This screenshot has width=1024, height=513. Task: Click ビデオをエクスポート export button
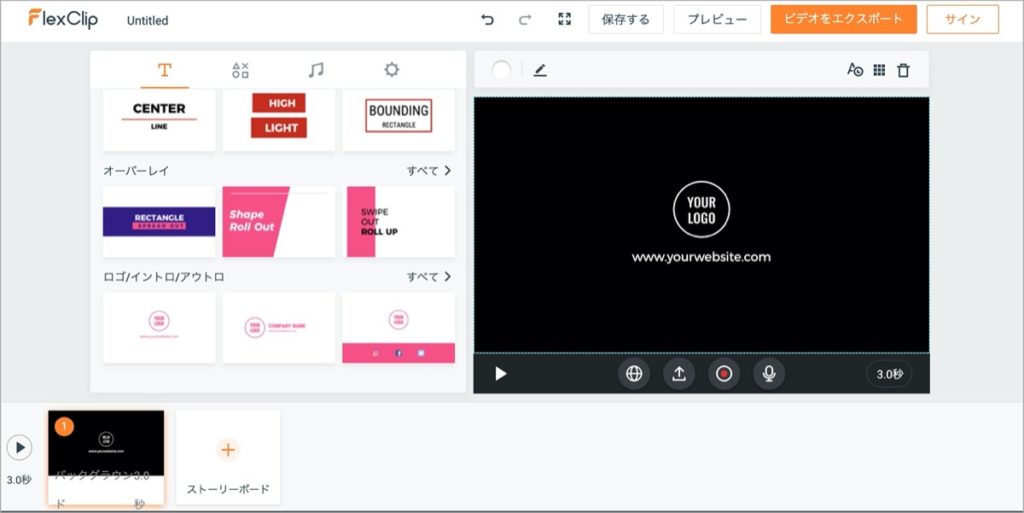click(x=844, y=19)
